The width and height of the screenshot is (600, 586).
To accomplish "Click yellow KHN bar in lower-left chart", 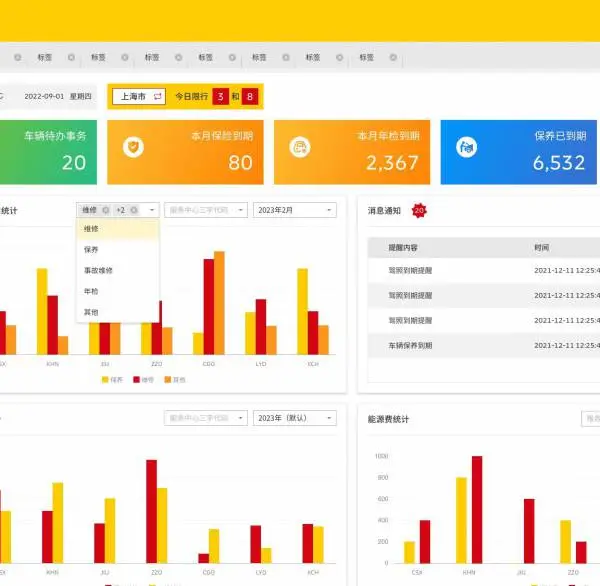I will tap(58, 523).
